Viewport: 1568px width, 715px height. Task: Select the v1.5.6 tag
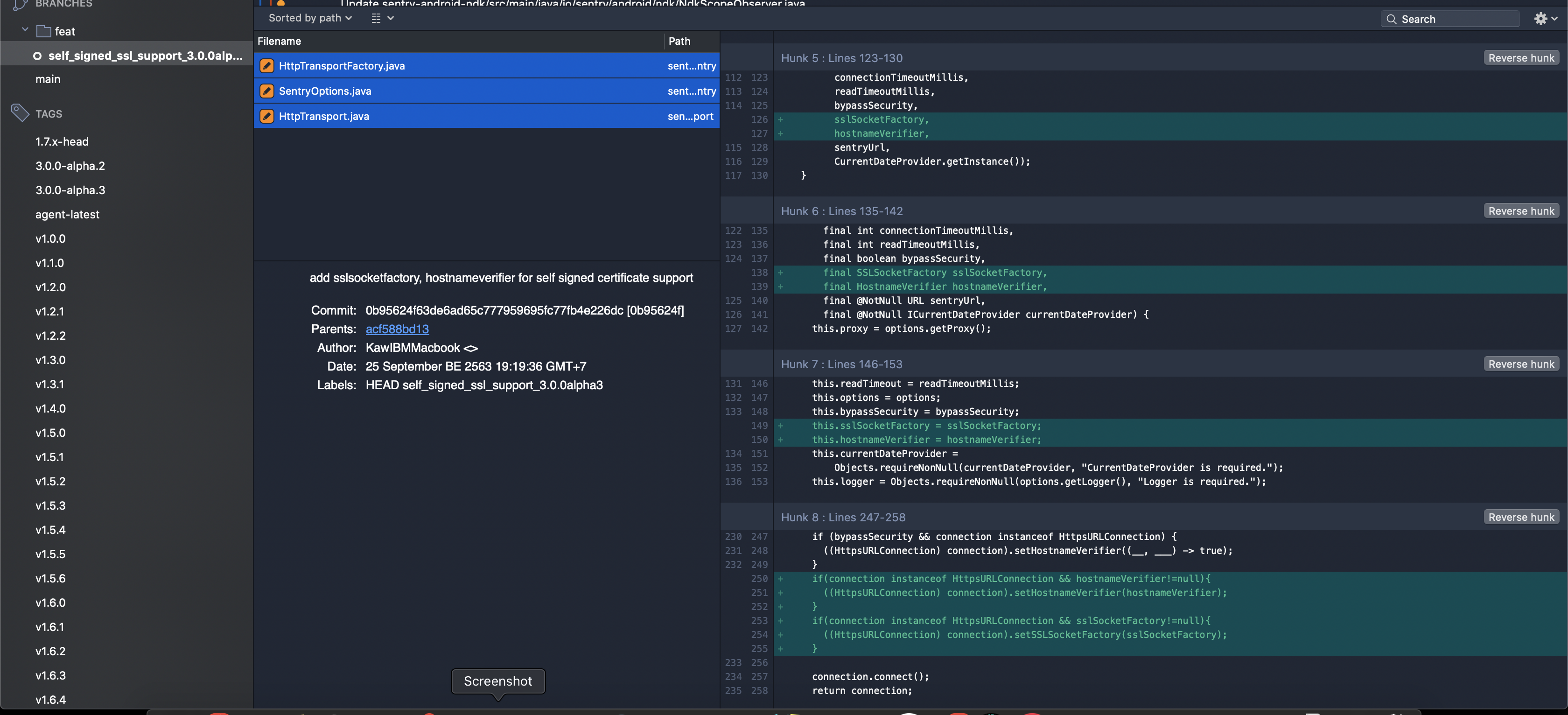coord(50,579)
